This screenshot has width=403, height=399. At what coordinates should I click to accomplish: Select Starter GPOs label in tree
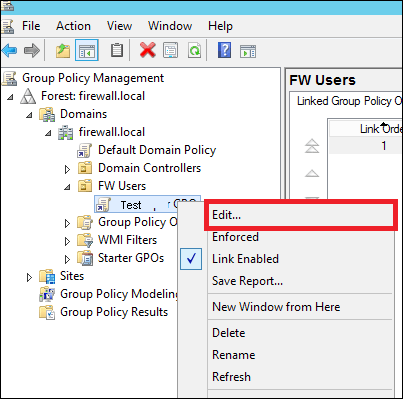tap(131, 258)
